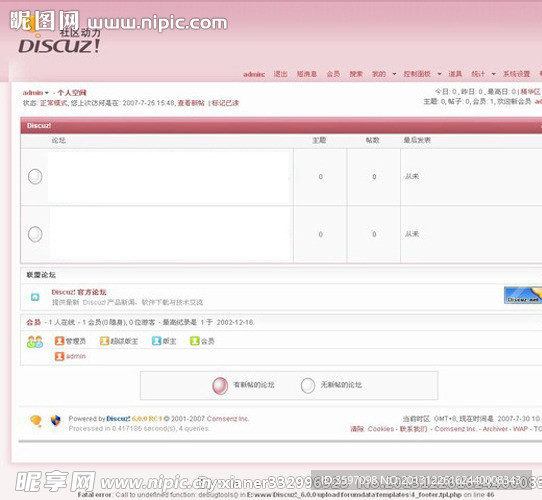Click 从未 in second forum row
This screenshot has width=542, height=500.
click(412, 234)
